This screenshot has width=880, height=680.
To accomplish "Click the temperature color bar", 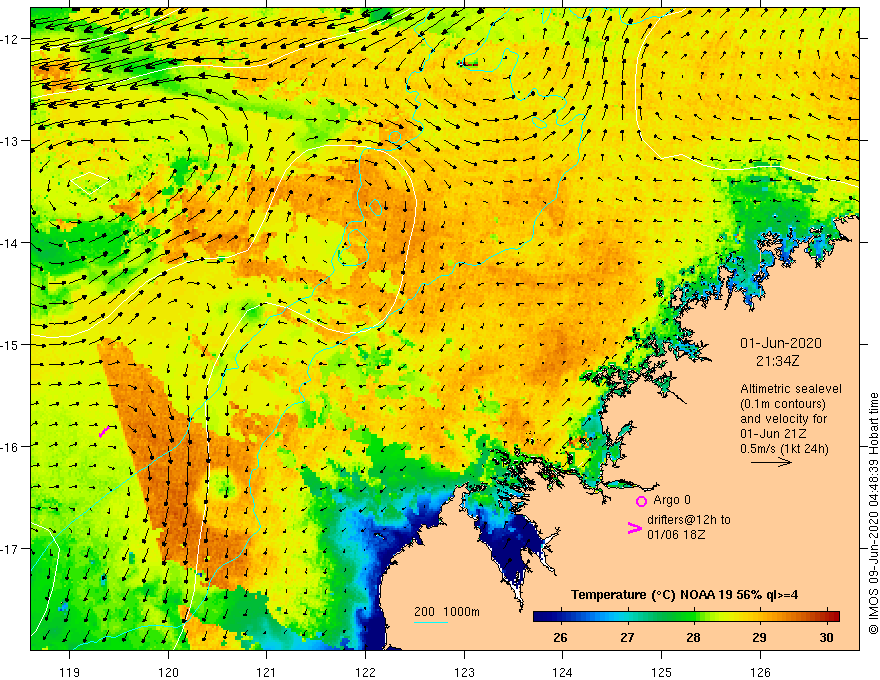I will (x=686, y=616).
